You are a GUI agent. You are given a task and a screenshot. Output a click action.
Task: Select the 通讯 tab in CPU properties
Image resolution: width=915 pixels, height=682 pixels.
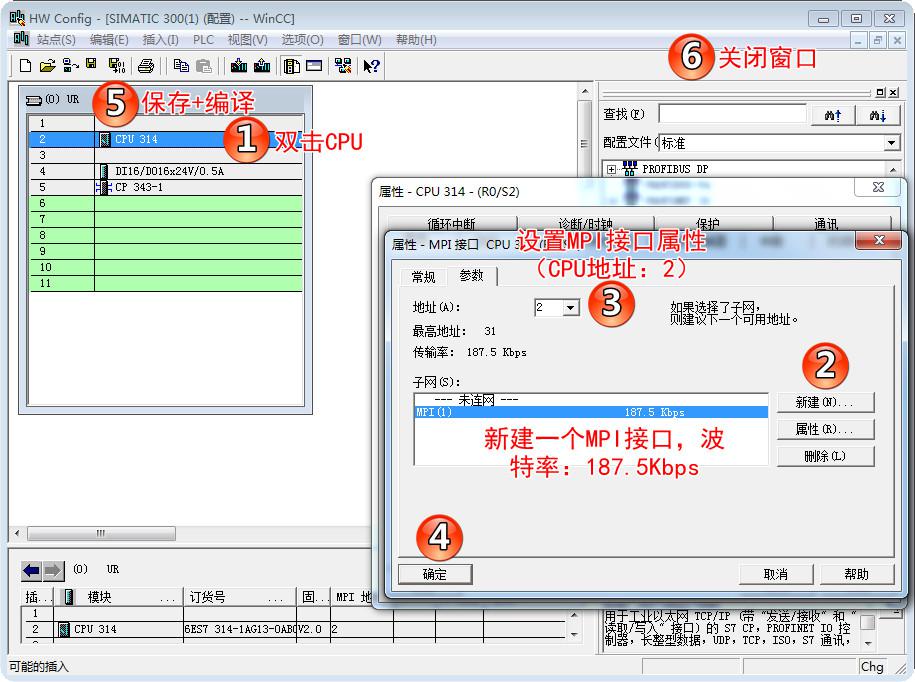[x=826, y=223]
